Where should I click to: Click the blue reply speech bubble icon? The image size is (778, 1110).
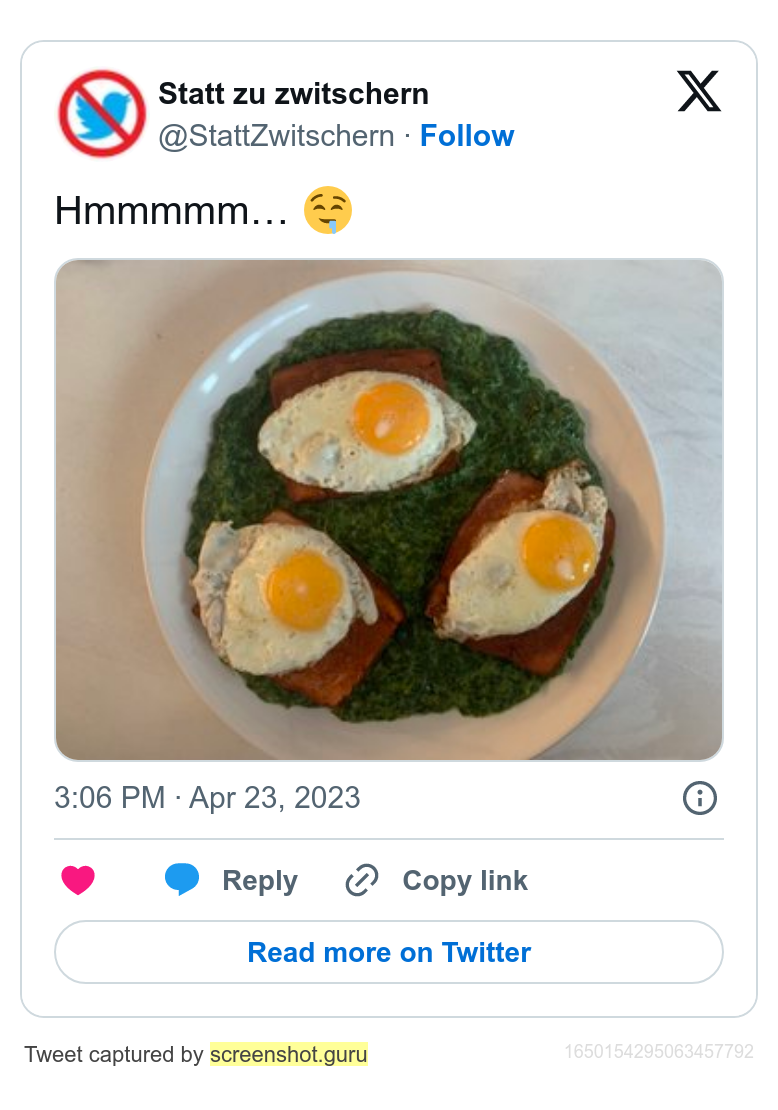pos(182,879)
